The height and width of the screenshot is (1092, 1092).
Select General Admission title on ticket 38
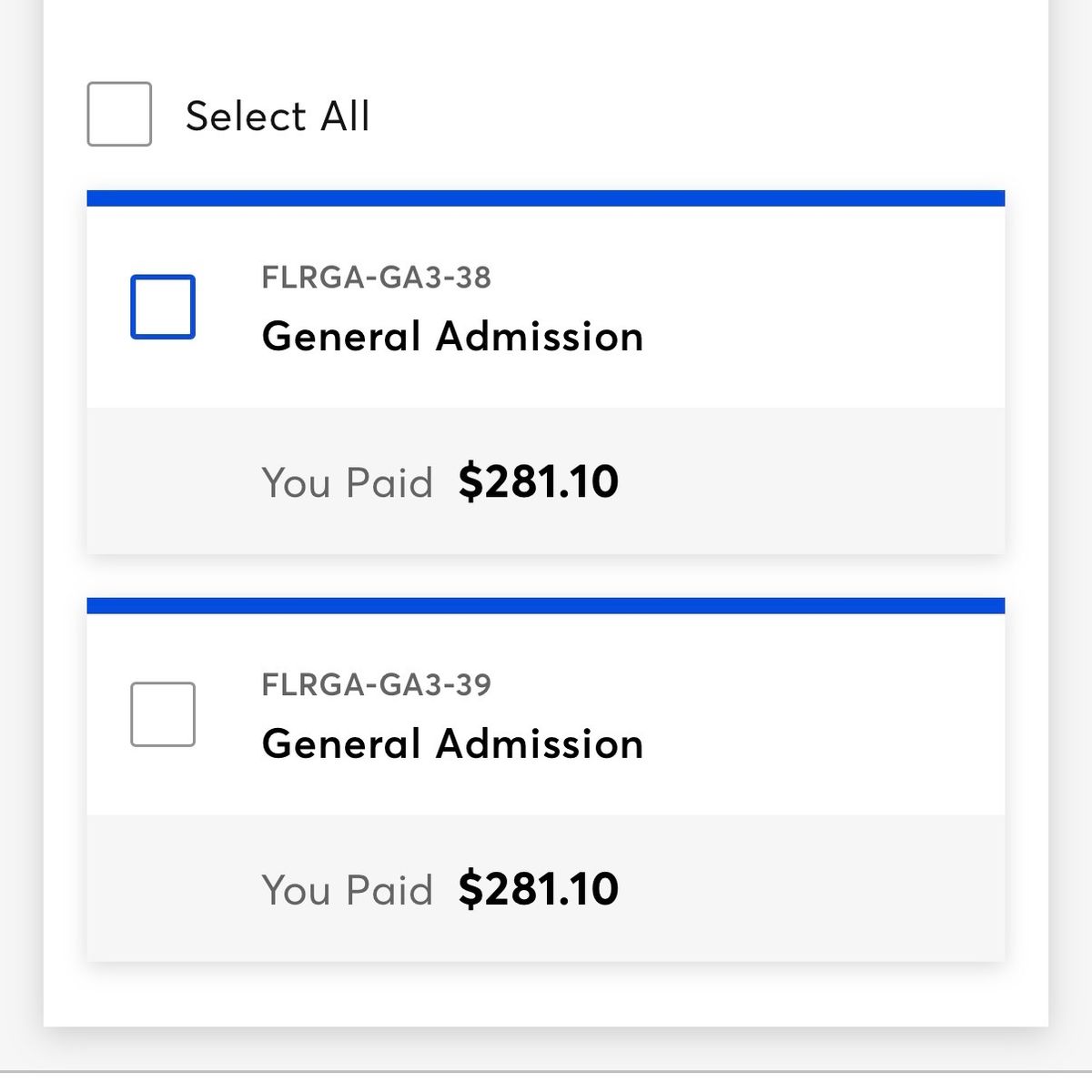[452, 337]
